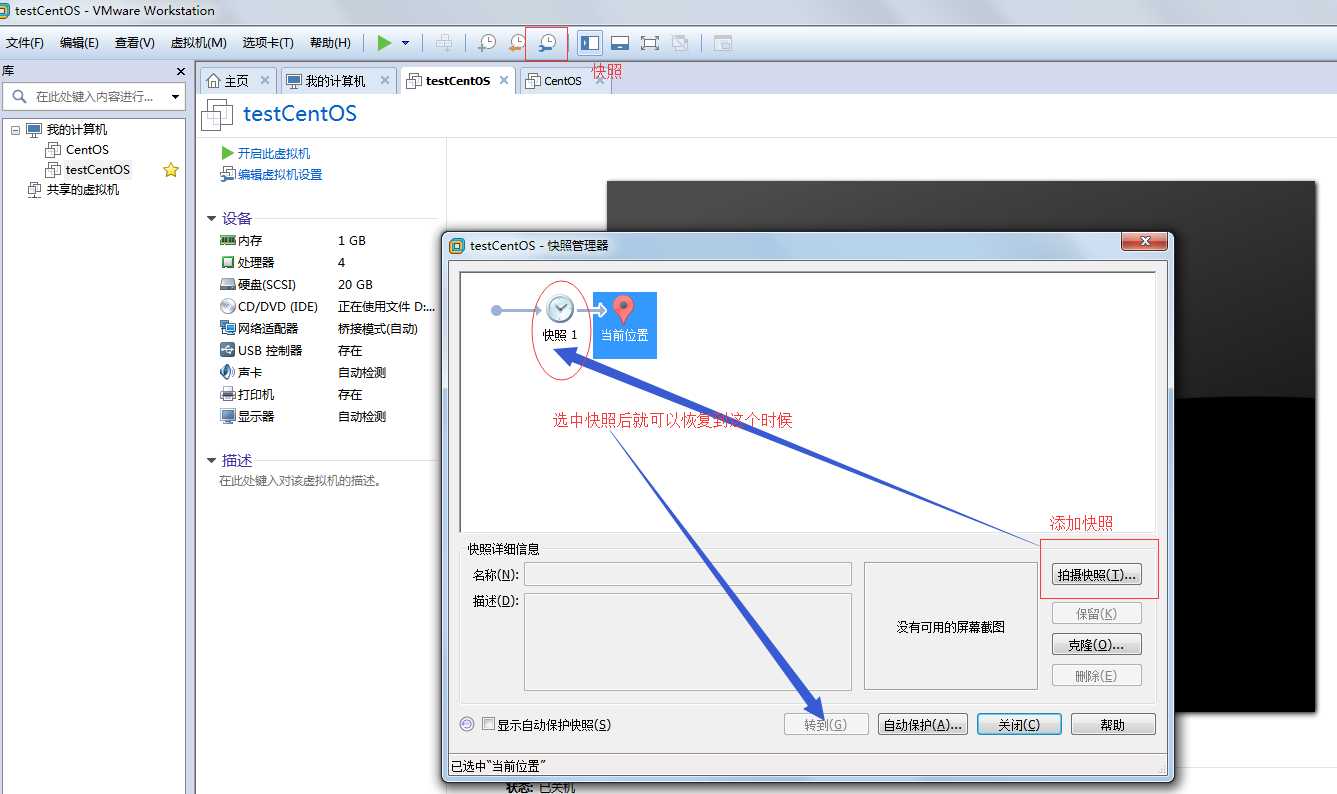
Task: Click the revert to snapshot toolbar icon
Action: point(516,43)
